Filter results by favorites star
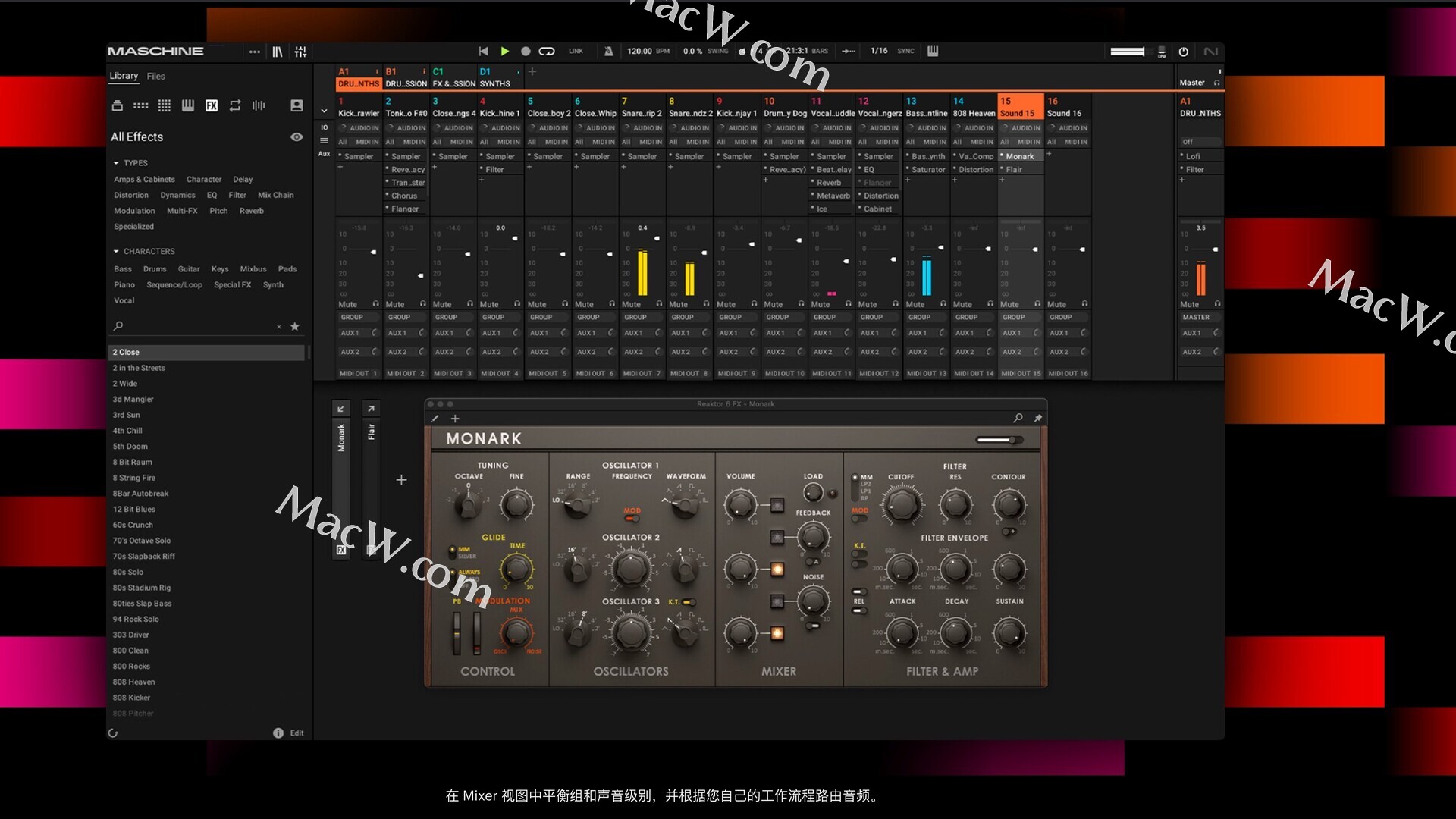 (x=295, y=326)
